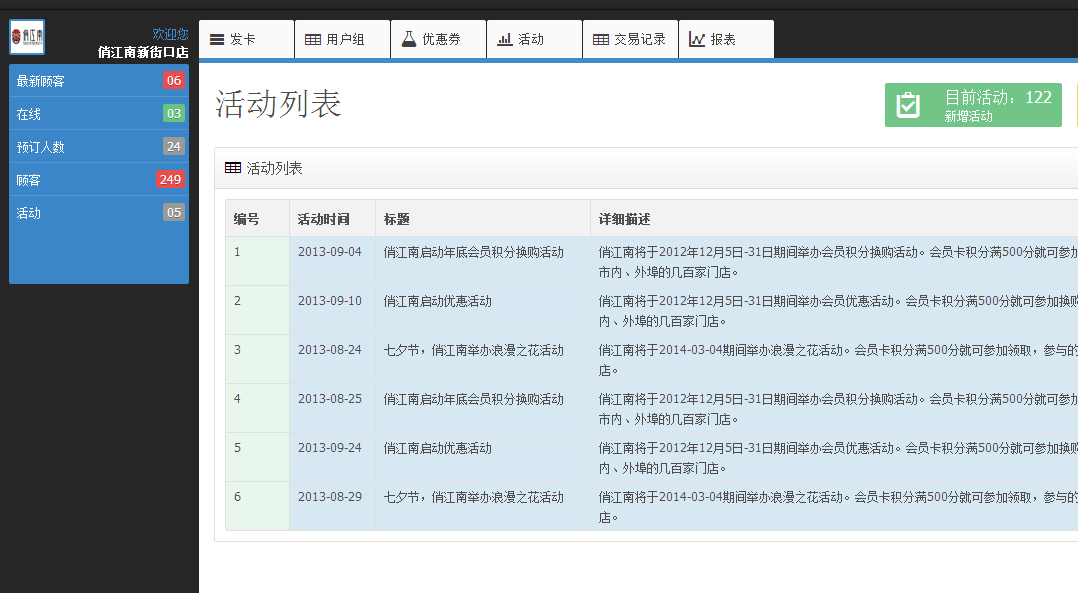The width and height of the screenshot is (1078, 593).
Task: Click the line chart icon beside 报表
Action: [697, 40]
